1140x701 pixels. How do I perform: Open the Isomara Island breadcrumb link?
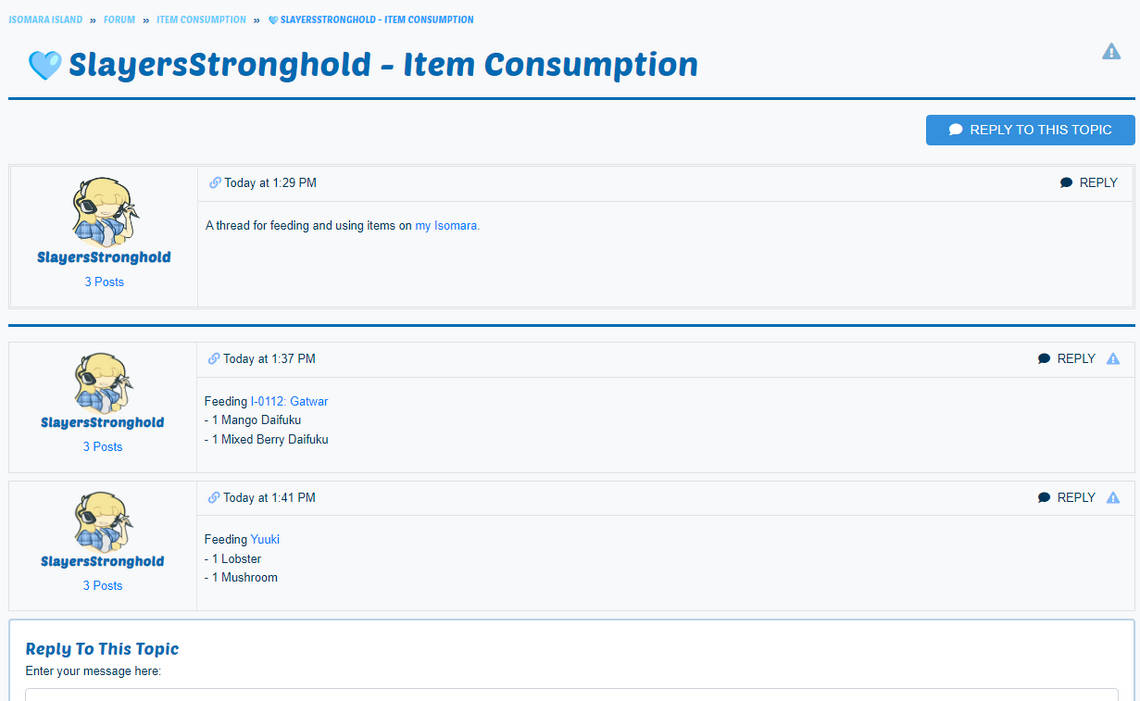pyautogui.click(x=46, y=20)
